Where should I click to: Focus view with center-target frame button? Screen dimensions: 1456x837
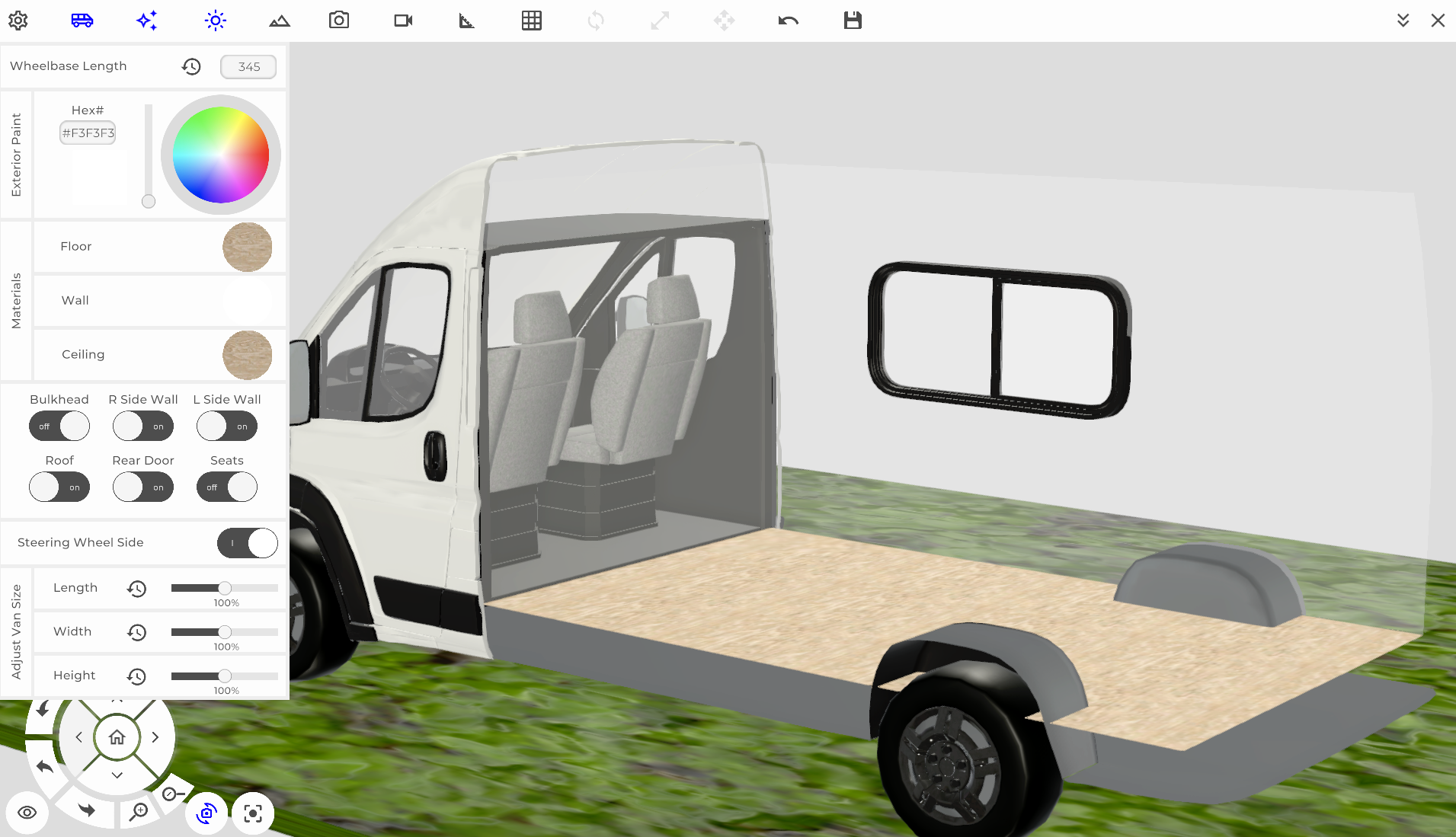(253, 813)
